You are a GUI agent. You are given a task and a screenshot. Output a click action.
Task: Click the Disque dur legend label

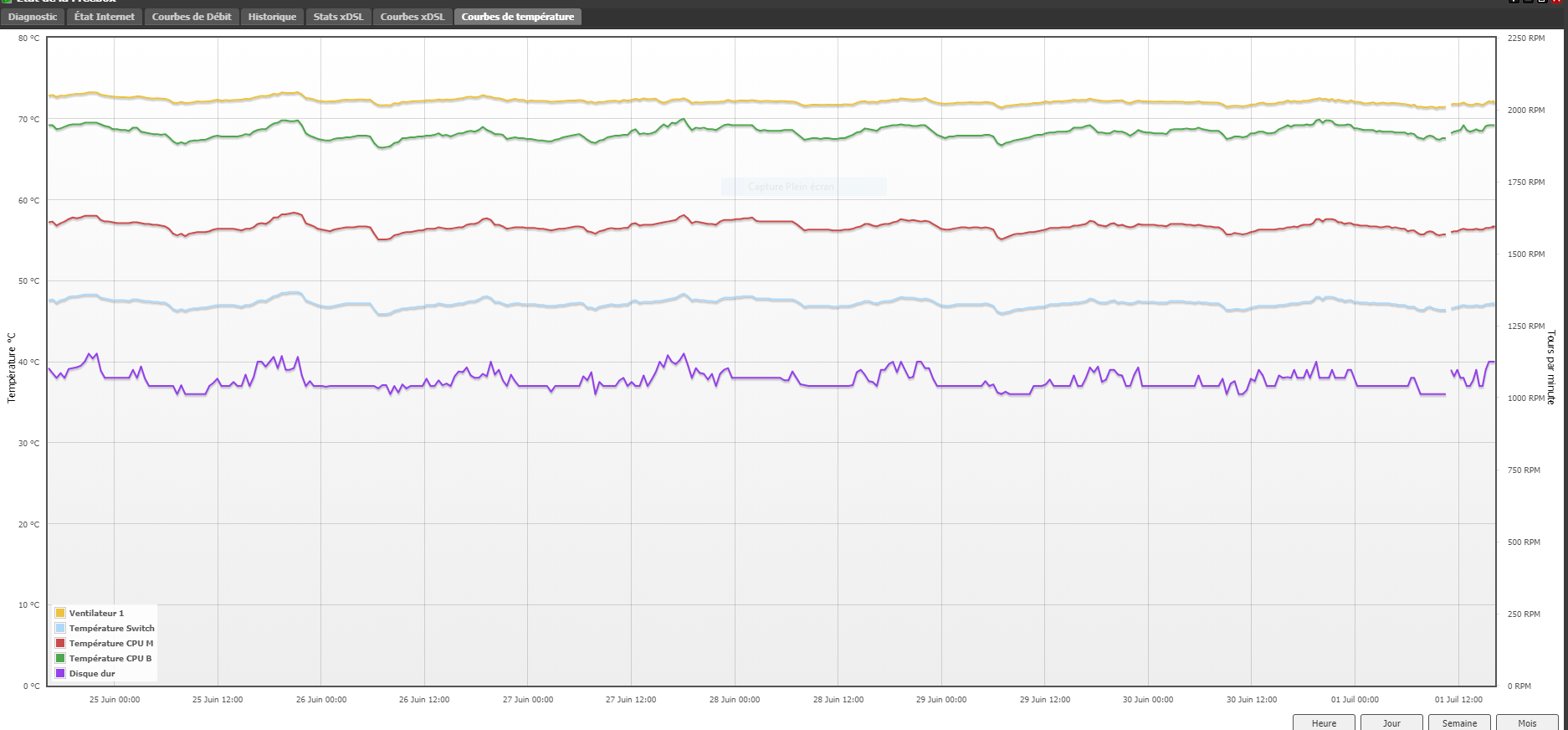[x=92, y=673]
